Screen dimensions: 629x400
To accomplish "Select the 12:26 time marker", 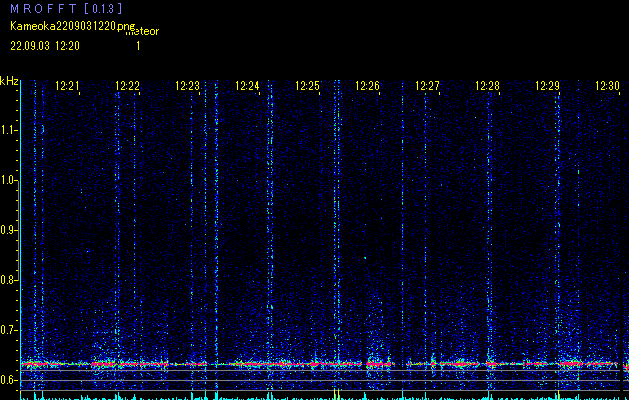I will click(367, 86).
